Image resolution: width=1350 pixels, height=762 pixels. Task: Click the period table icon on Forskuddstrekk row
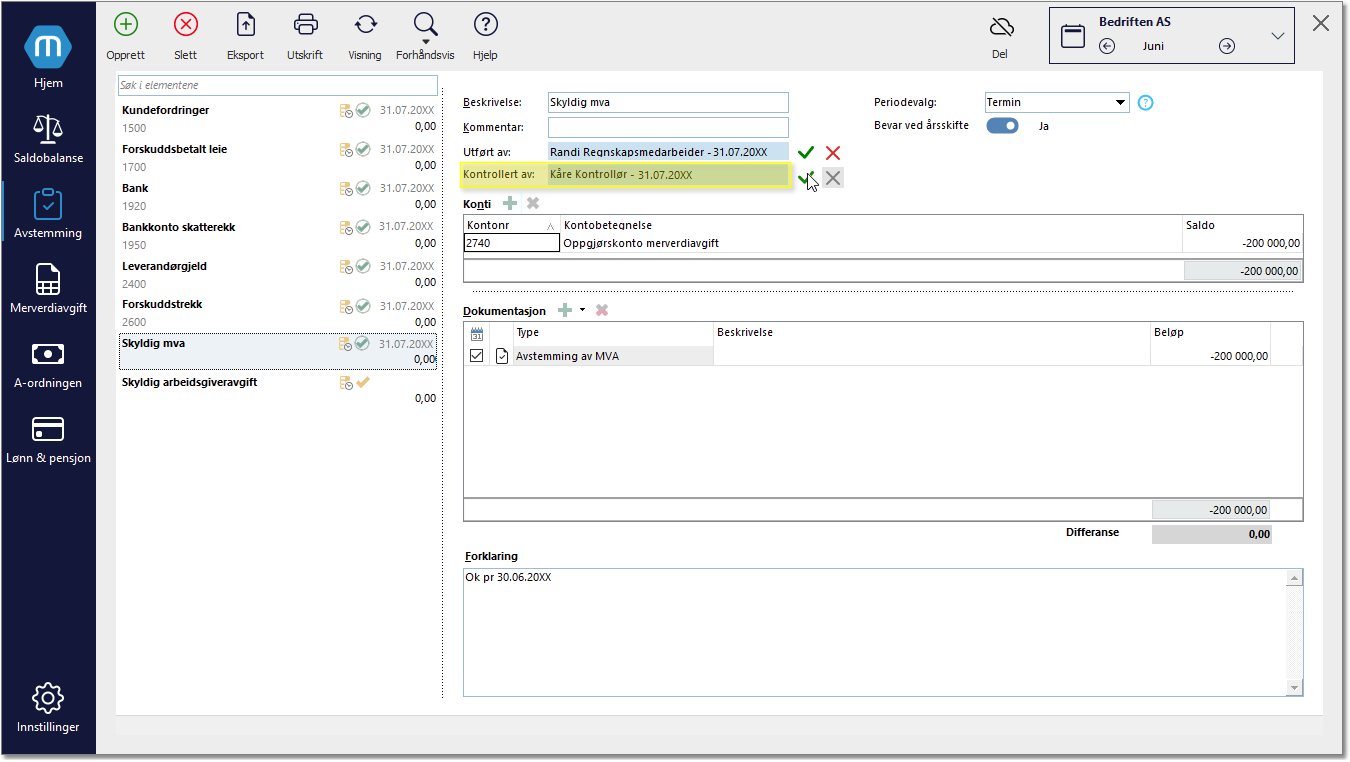[x=346, y=305]
